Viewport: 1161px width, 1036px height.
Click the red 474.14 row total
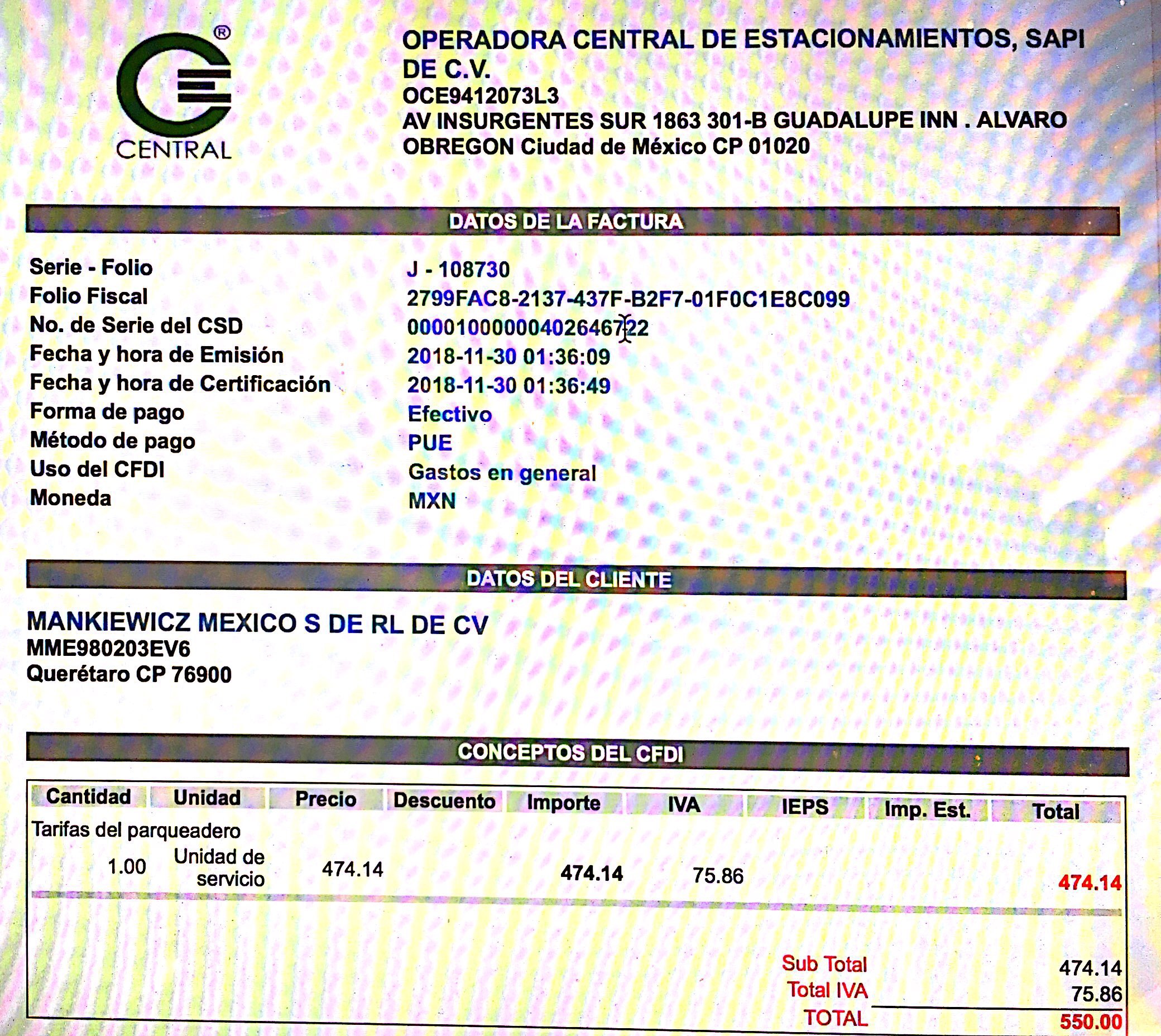1090,883
